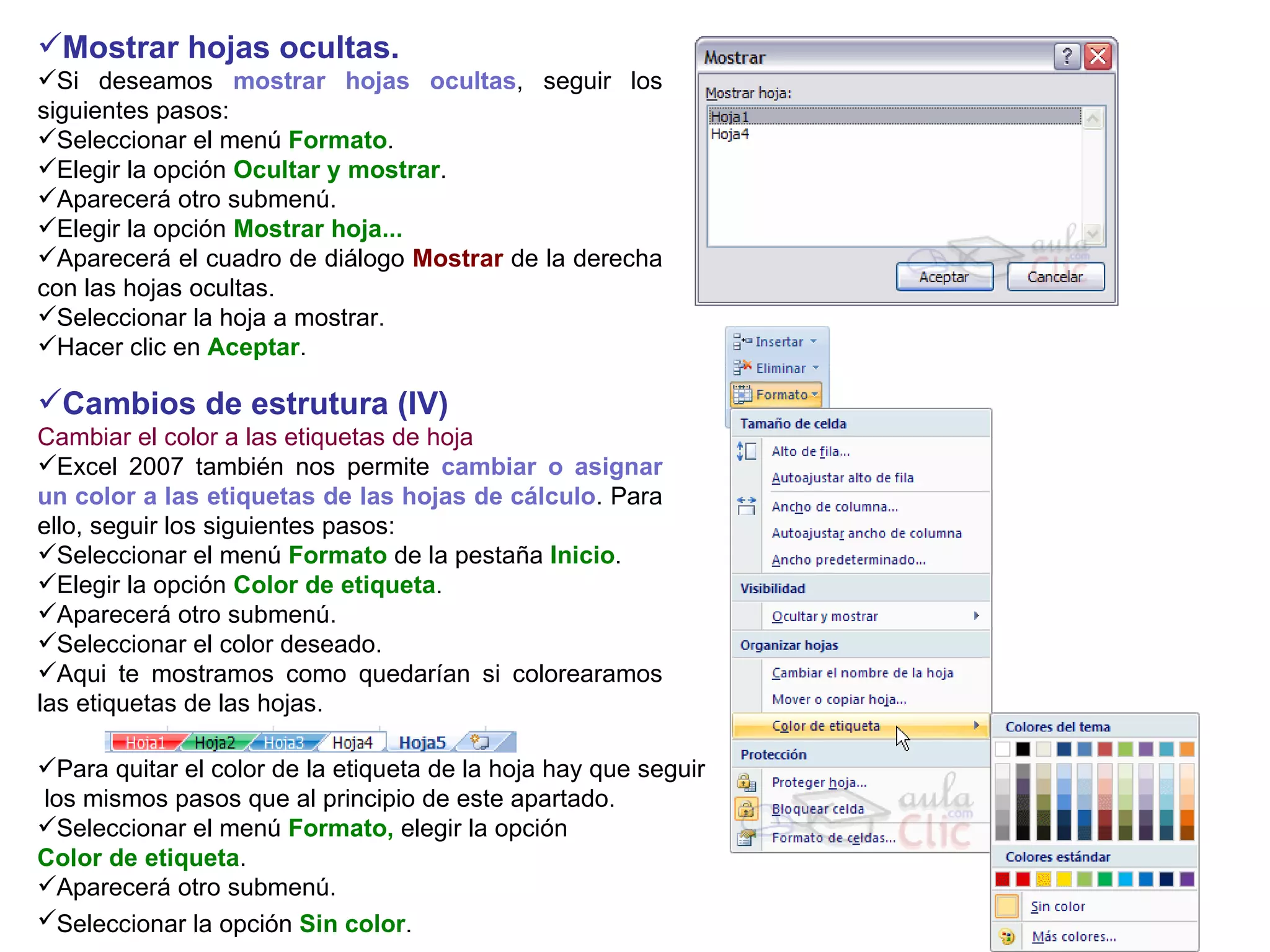The height and width of the screenshot is (952, 1270).
Task: Expand the Color de etiqueta submenu
Action: [x=861, y=726]
